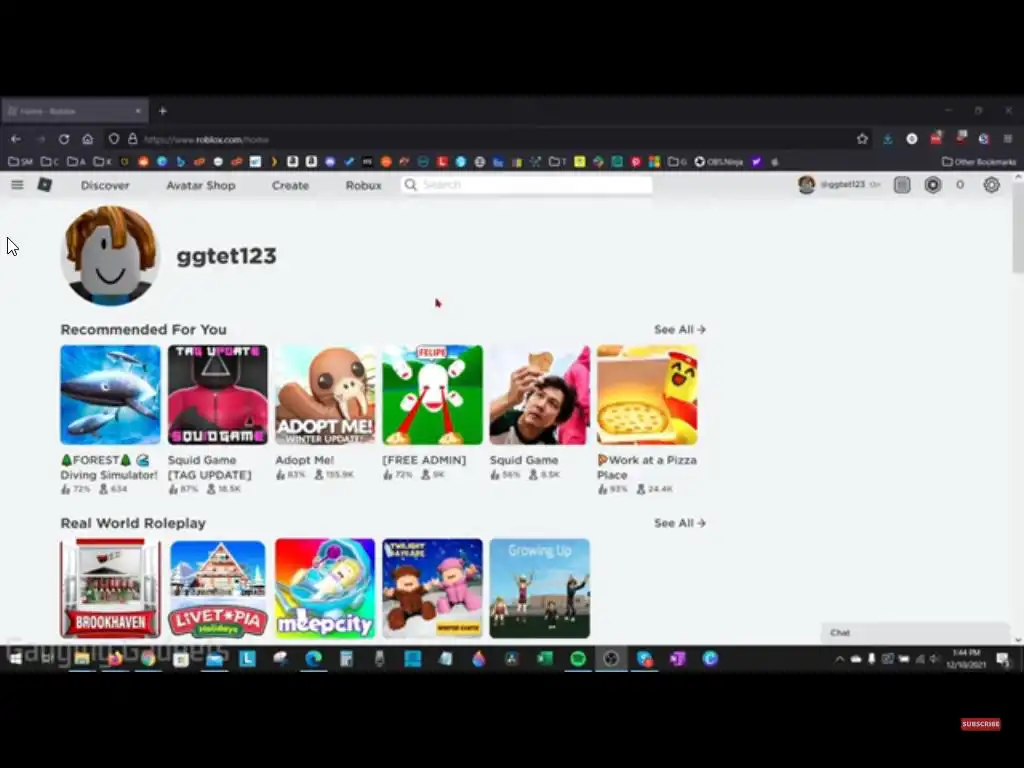1024x768 pixels.
Task: Open the Roblox settings gear
Action: (991, 185)
